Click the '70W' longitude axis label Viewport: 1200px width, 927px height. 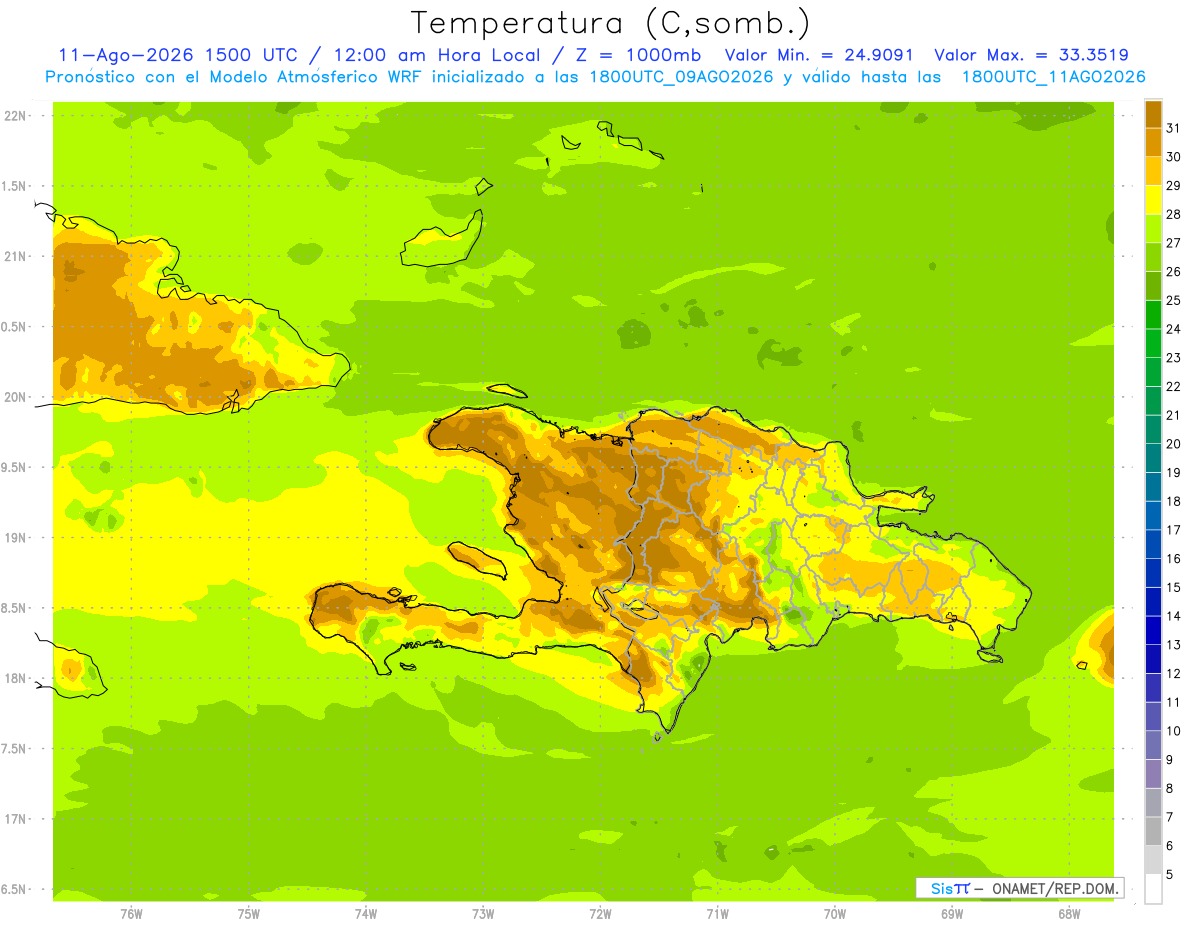click(835, 913)
